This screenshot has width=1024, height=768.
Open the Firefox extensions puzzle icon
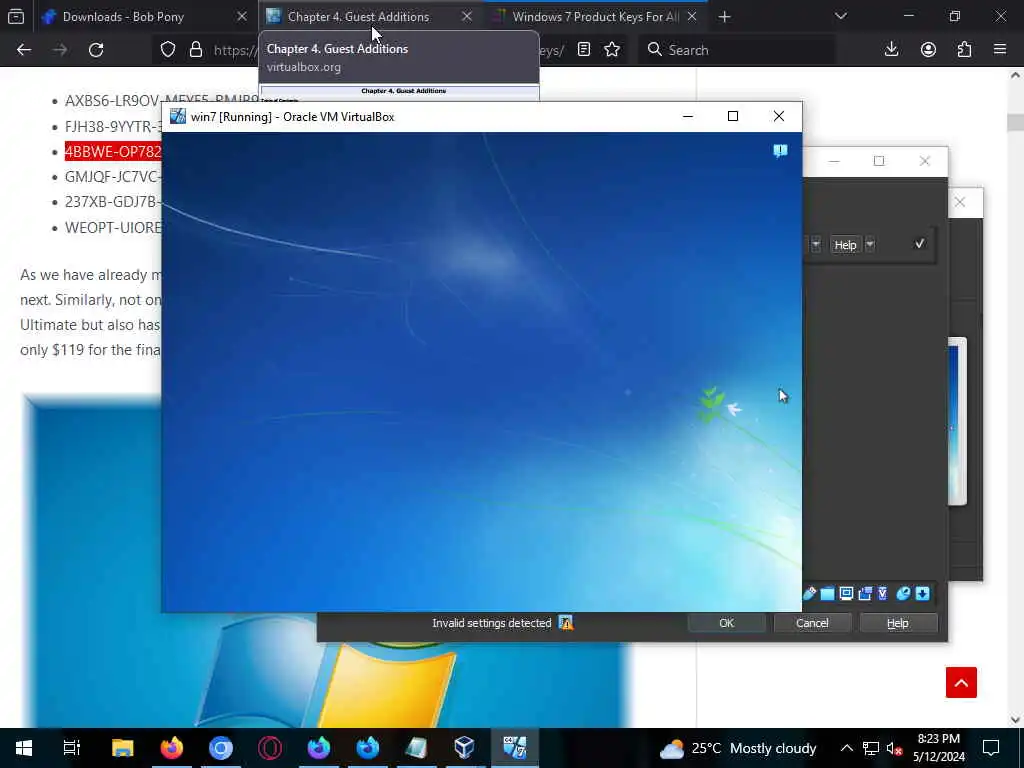[x=964, y=50]
